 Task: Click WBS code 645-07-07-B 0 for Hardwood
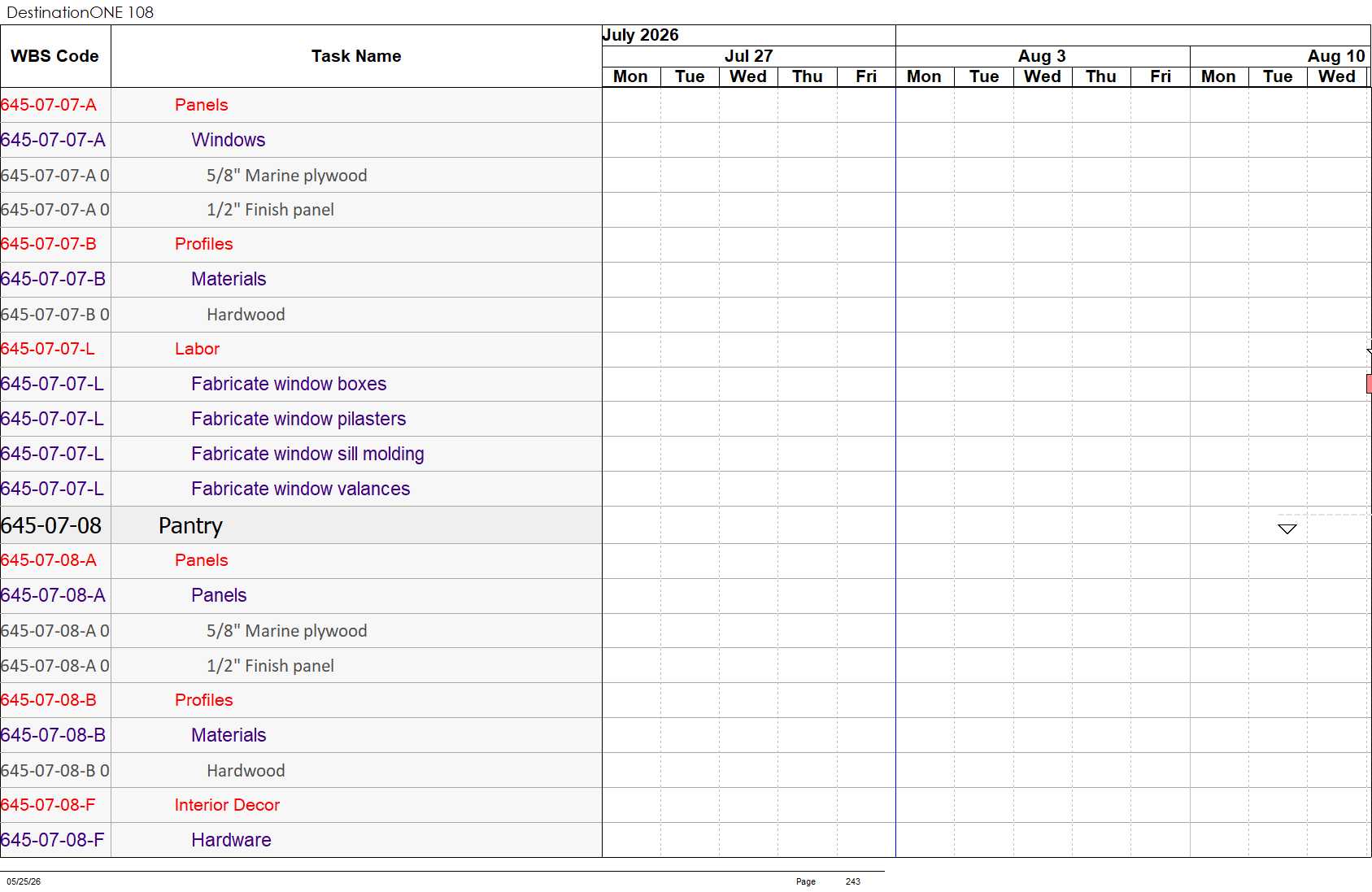(55, 315)
